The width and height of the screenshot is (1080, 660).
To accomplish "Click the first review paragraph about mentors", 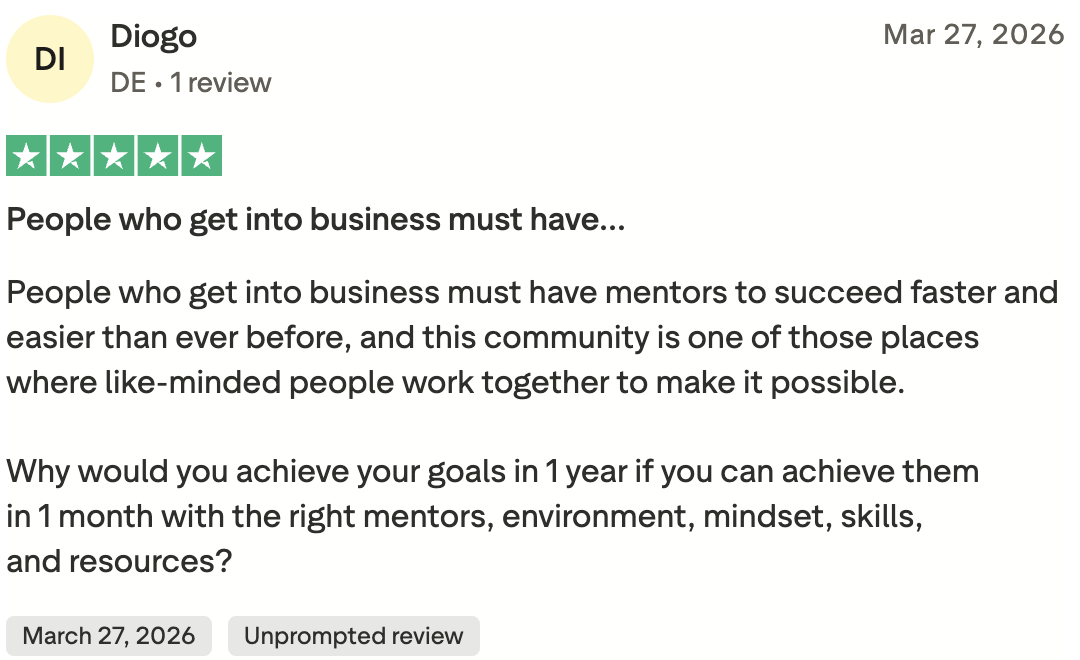I will point(532,338).
